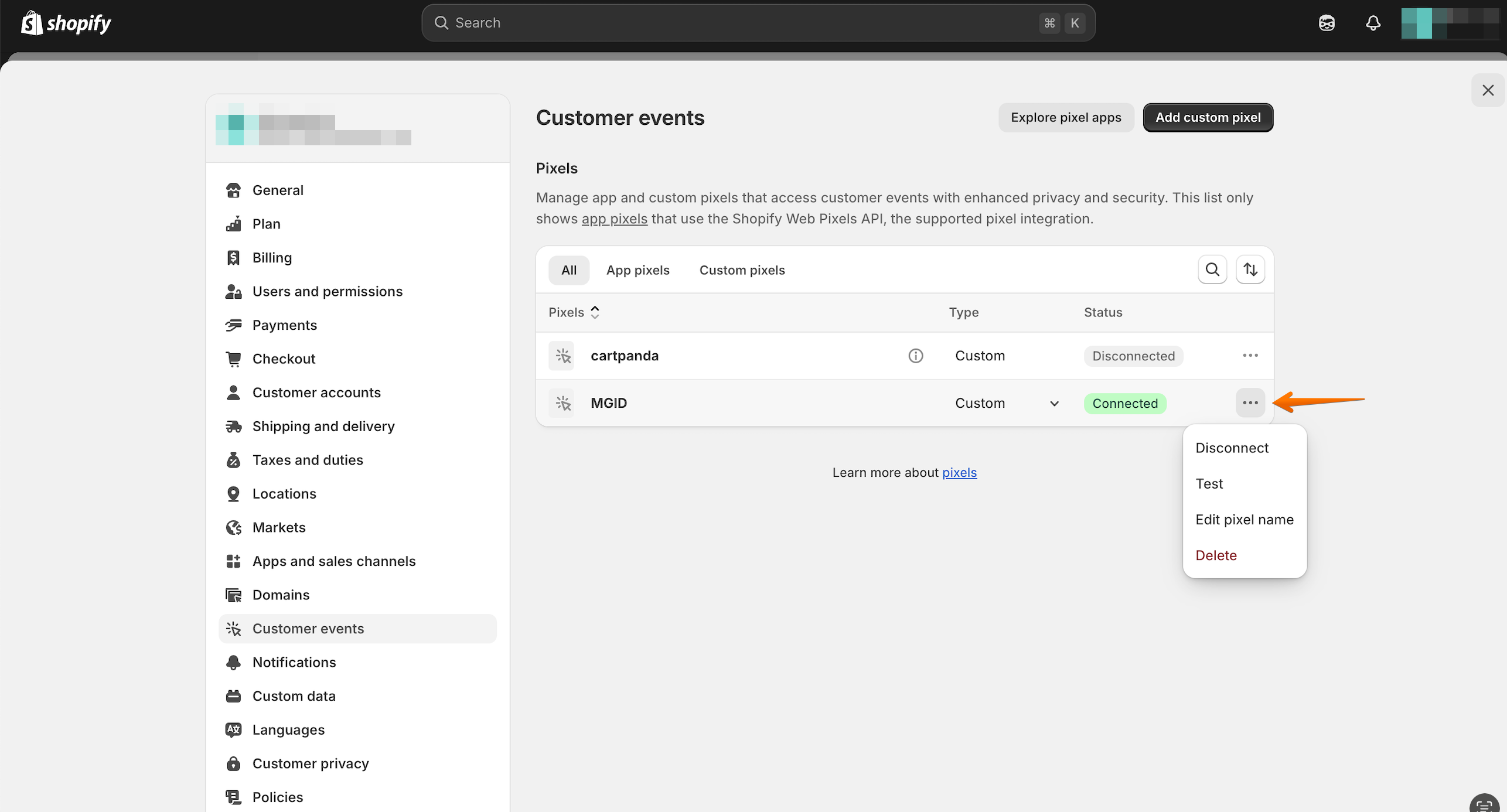Click the MGID three-dot actions button
Image resolution: width=1507 pixels, height=812 pixels.
[x=1250, y=403]
